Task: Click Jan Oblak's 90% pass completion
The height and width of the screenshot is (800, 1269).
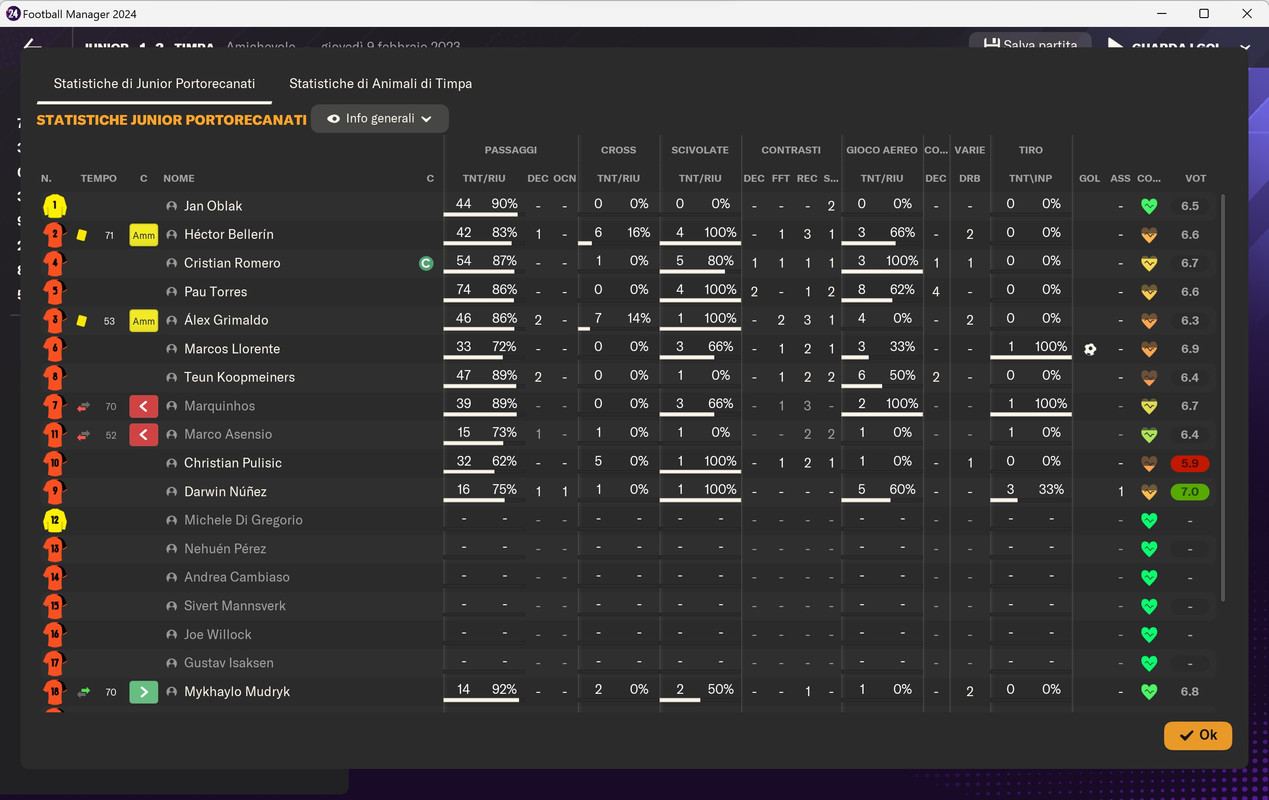Action: 504,204
